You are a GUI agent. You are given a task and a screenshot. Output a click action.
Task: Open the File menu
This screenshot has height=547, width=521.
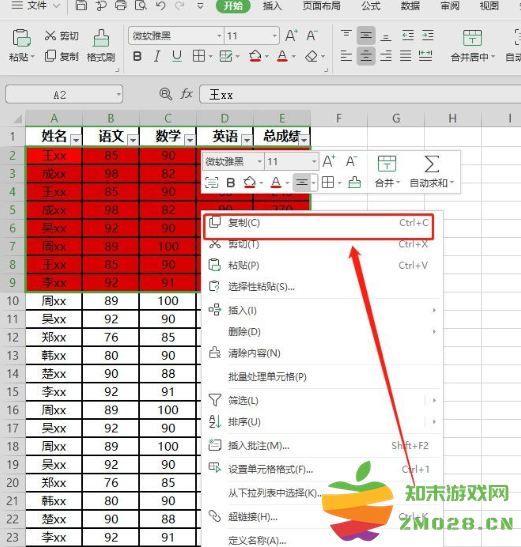point(36,5)
